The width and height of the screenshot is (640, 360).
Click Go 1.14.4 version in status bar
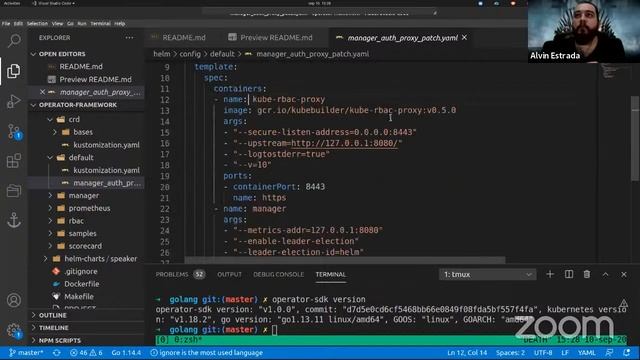pos(126,353)
